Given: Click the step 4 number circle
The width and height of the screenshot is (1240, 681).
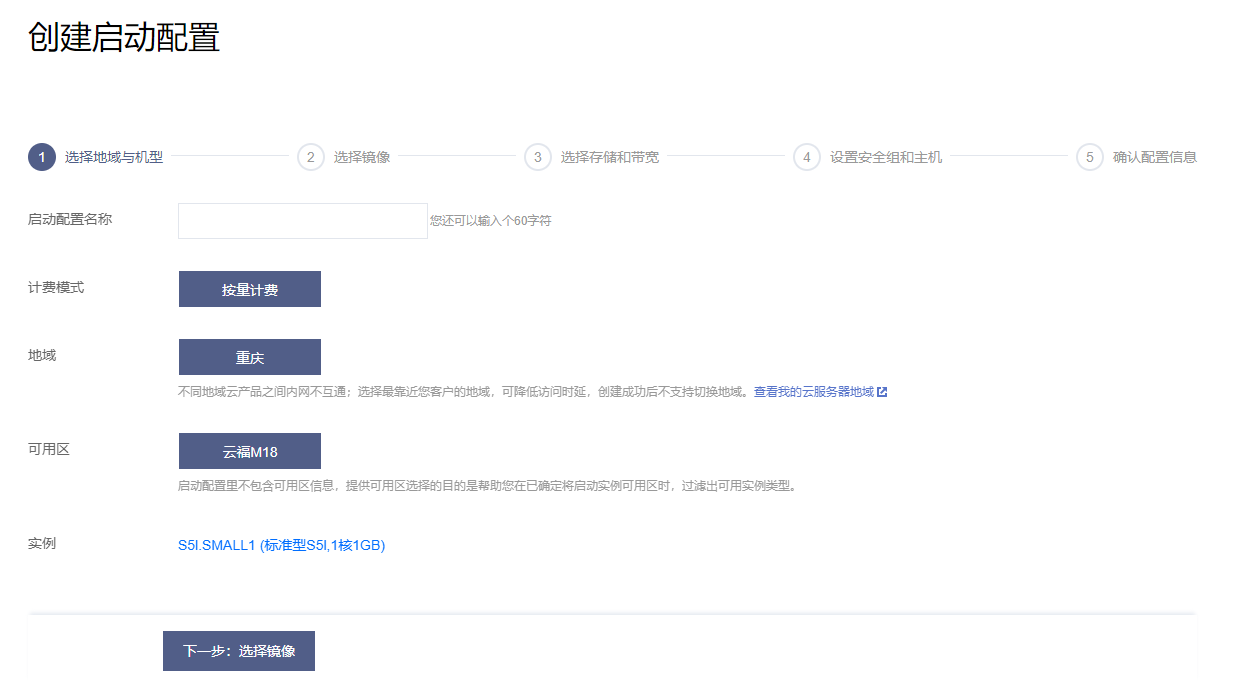Looking at the screenshot, I should tap(807, 157).
